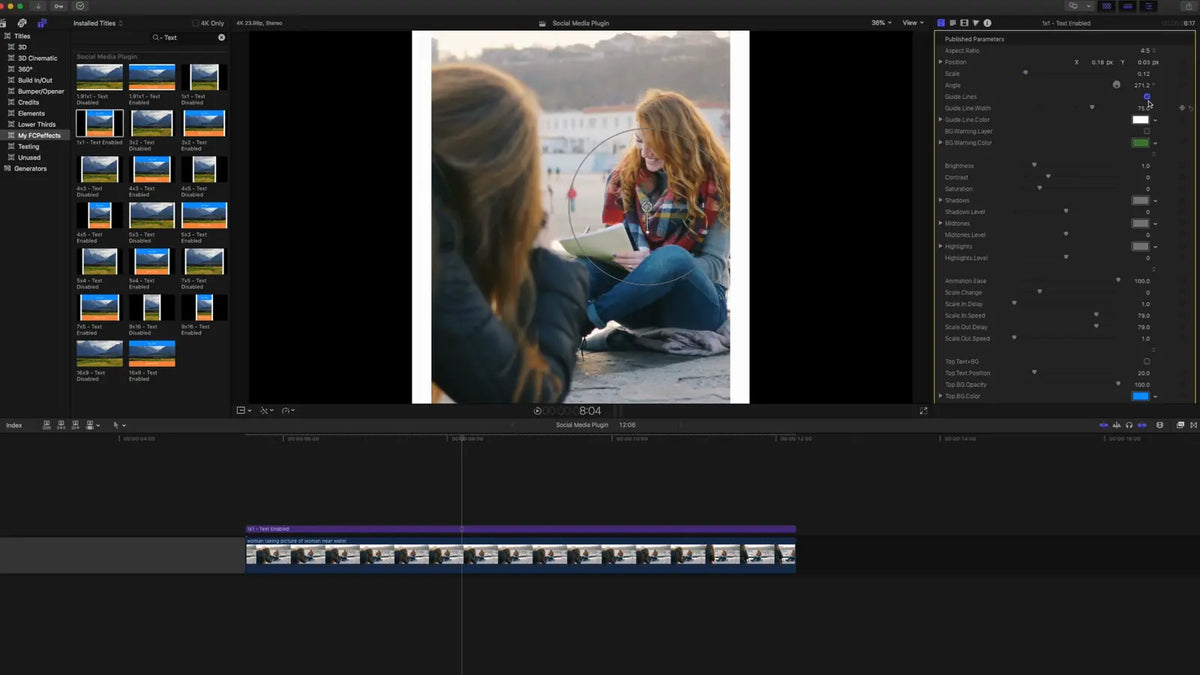Open the Installed Titles dropdown
Viewport: 1200px width, 675px height.
(98, 23)
